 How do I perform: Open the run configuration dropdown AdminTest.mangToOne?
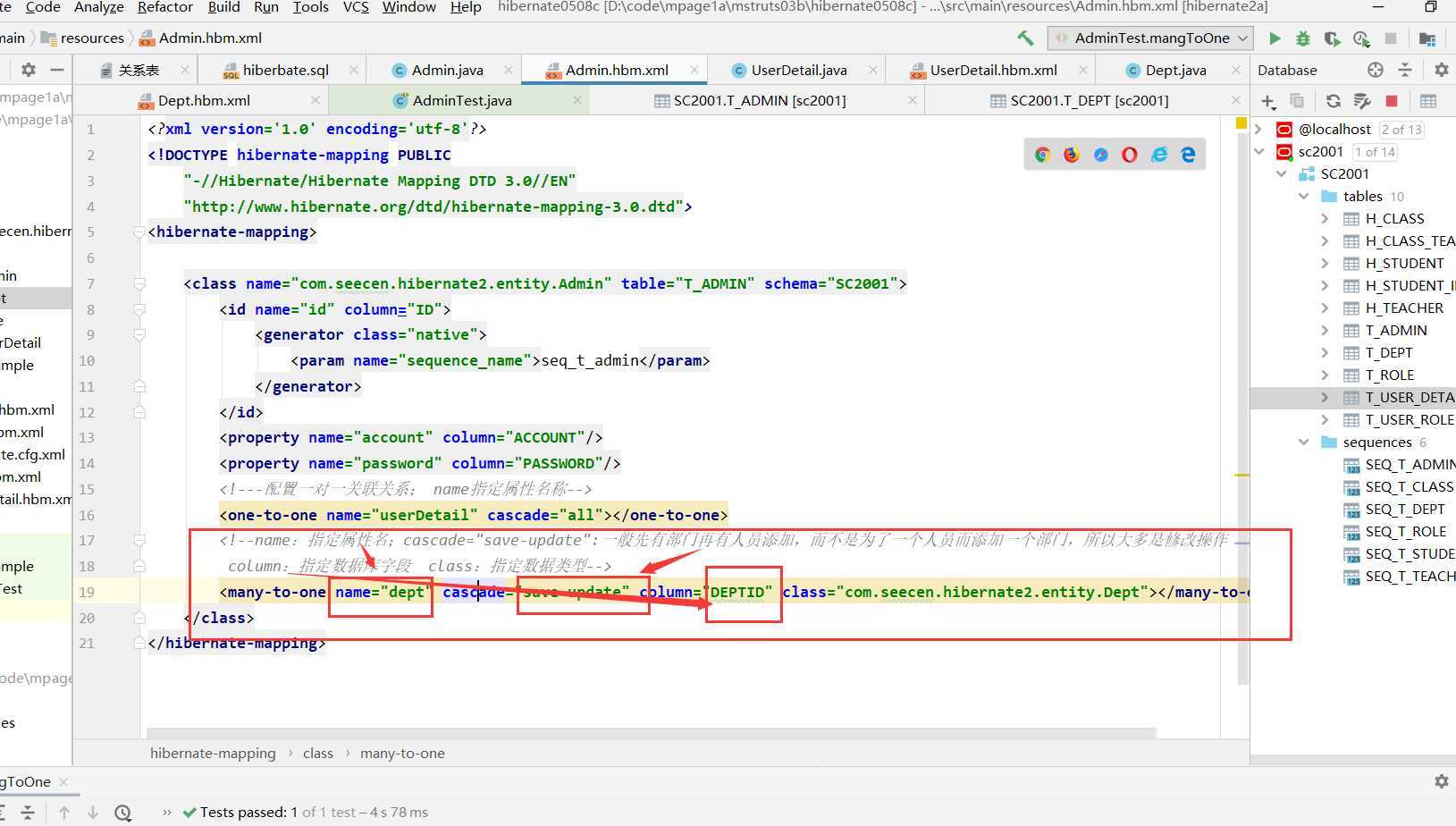1151,38
